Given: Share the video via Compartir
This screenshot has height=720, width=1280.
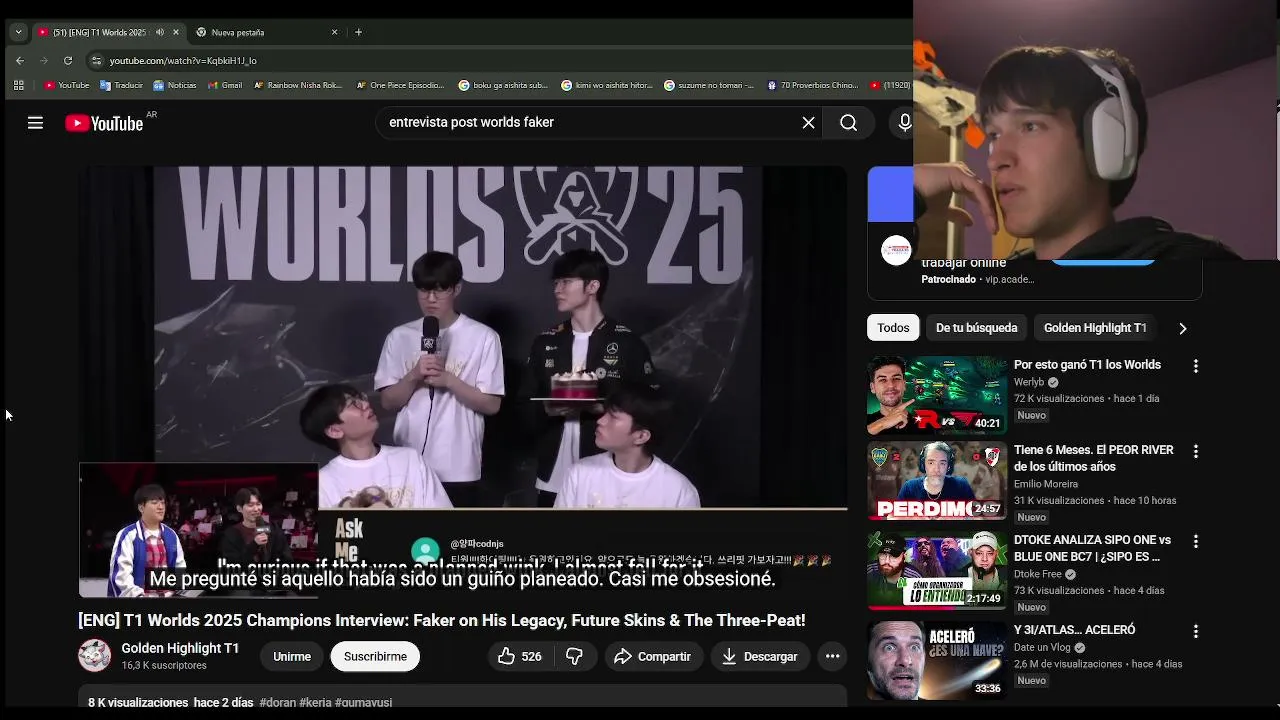Looking at the screenshot, I should (x=653, y=656).
